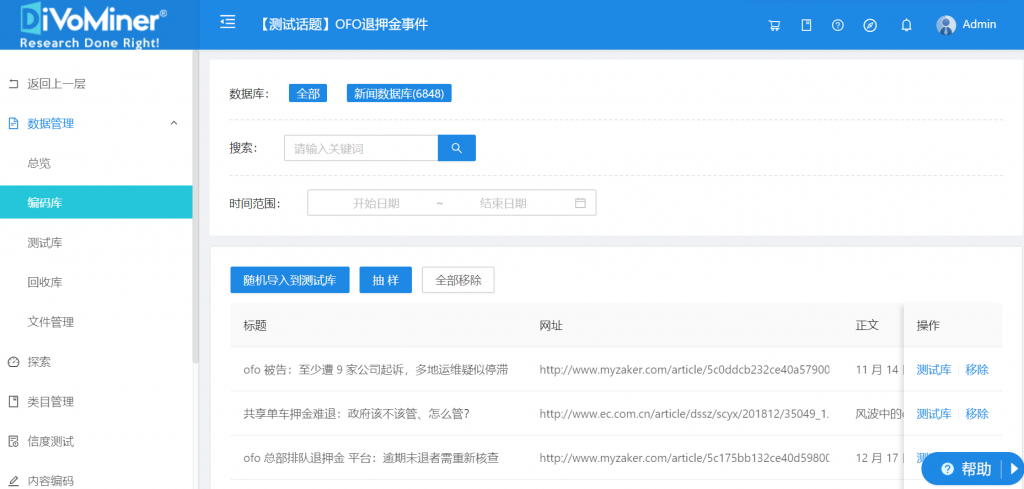
Task: Click the 网址 column header
Action: point(551,325)
